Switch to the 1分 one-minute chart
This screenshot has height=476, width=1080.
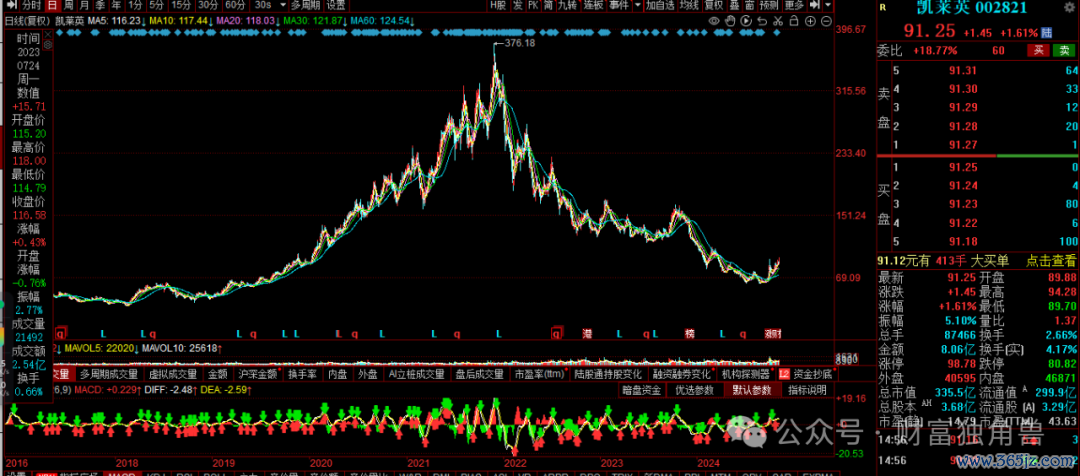click(135, 6)
